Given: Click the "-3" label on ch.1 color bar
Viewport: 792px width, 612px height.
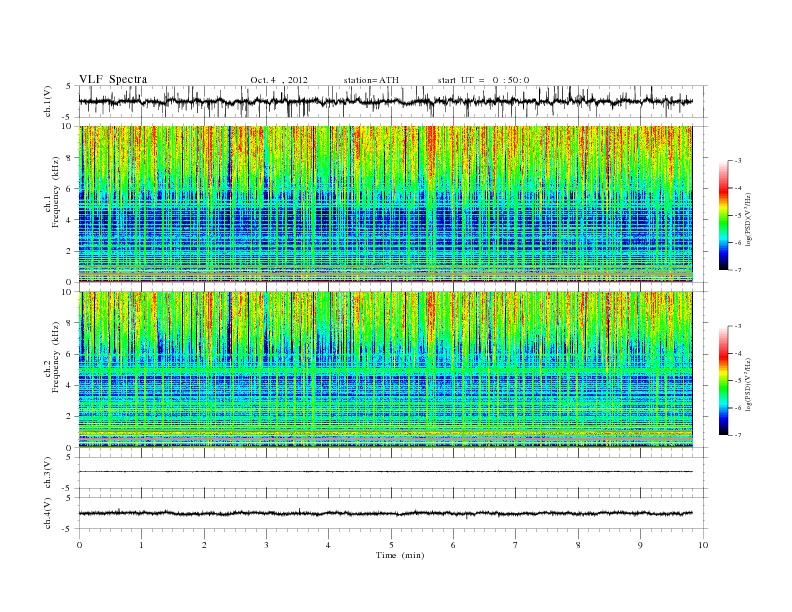Looking at the screenshot, I should pos(737,161).
